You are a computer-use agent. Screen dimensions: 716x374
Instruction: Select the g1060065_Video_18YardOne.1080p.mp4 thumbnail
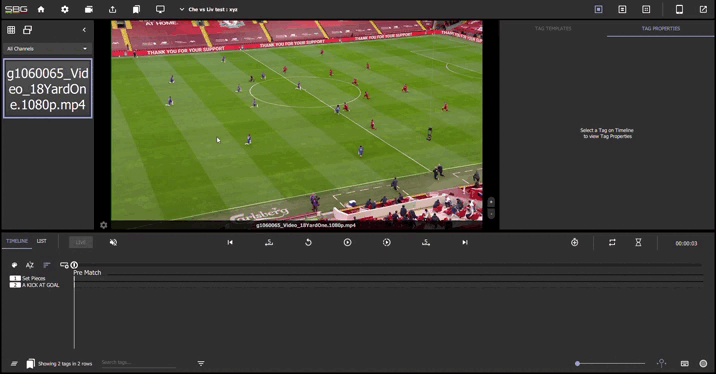pos(47,89)
